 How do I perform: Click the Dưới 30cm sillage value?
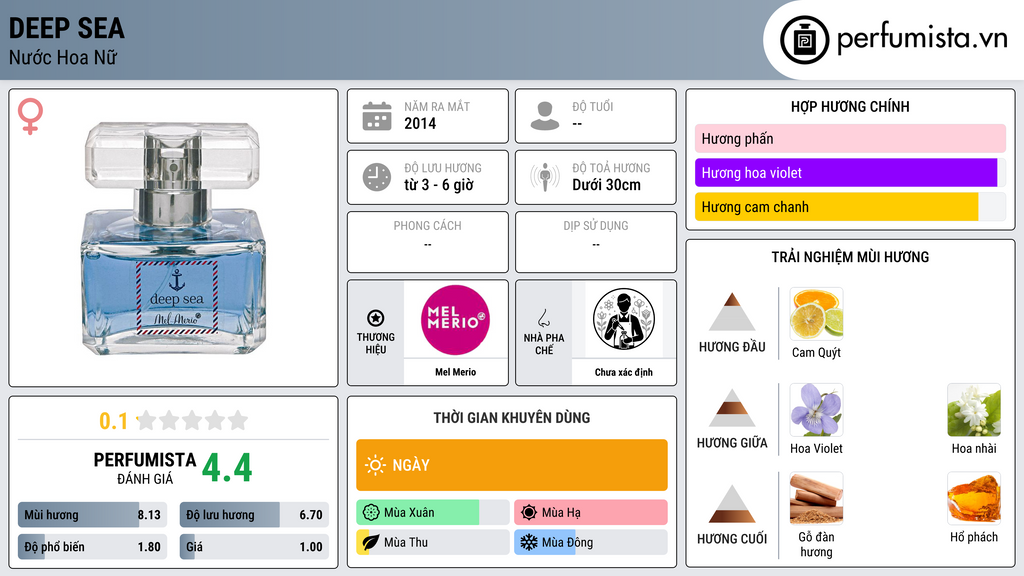[607, 185]
